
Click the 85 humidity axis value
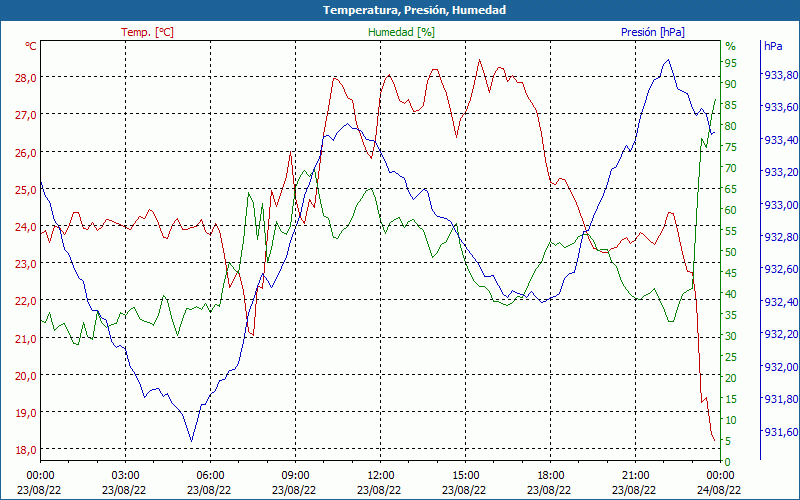pyautogui.click(x=731, y=105)
